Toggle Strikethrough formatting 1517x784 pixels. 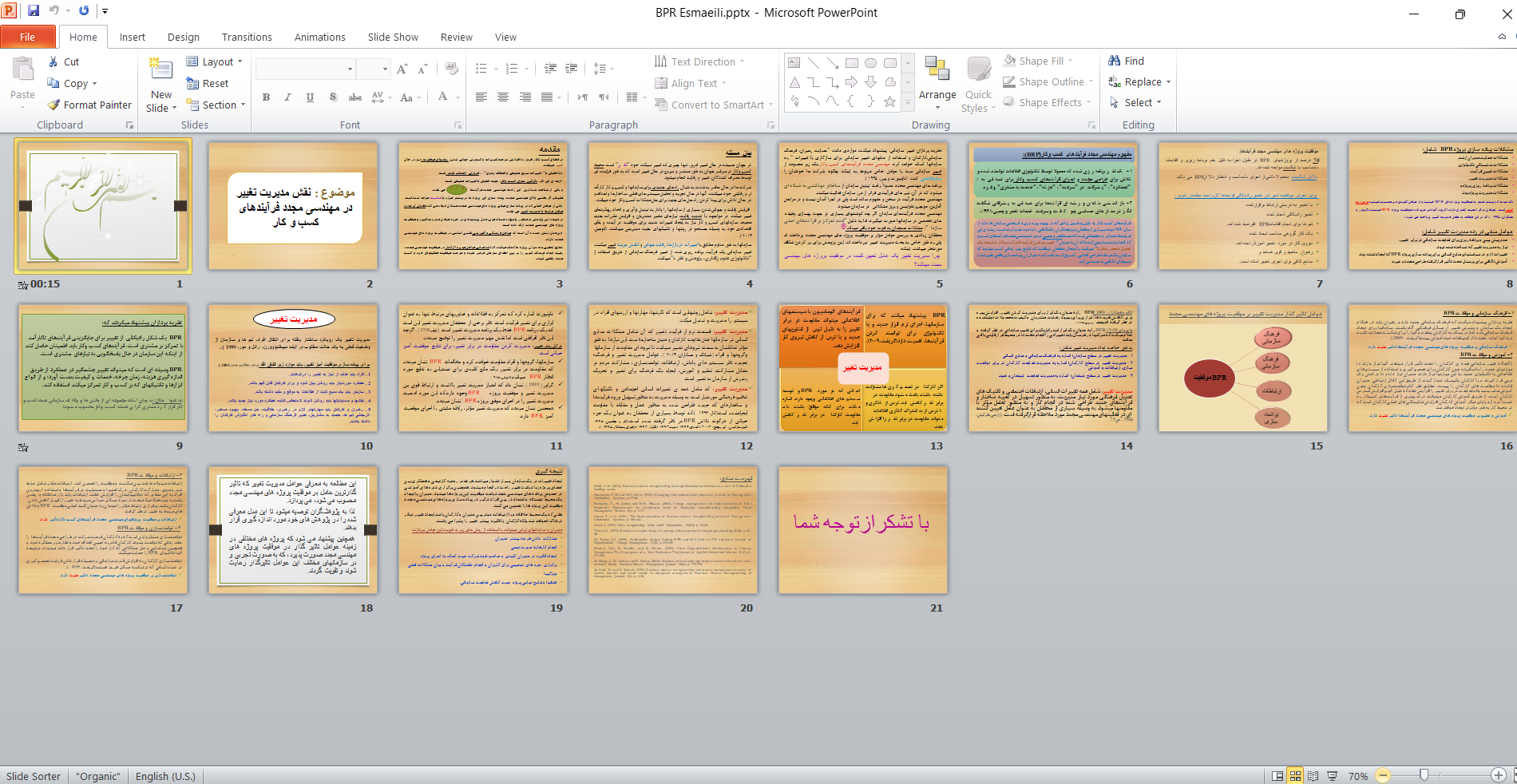tap(355, 97)
